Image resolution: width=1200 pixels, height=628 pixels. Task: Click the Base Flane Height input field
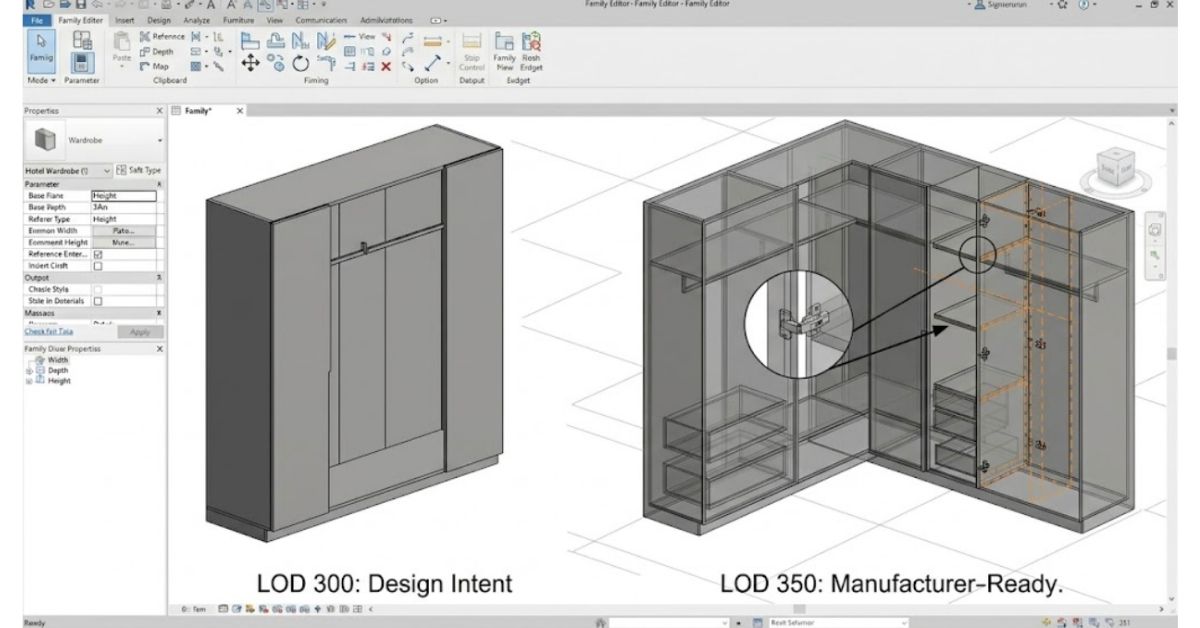[x=124, y=196]
